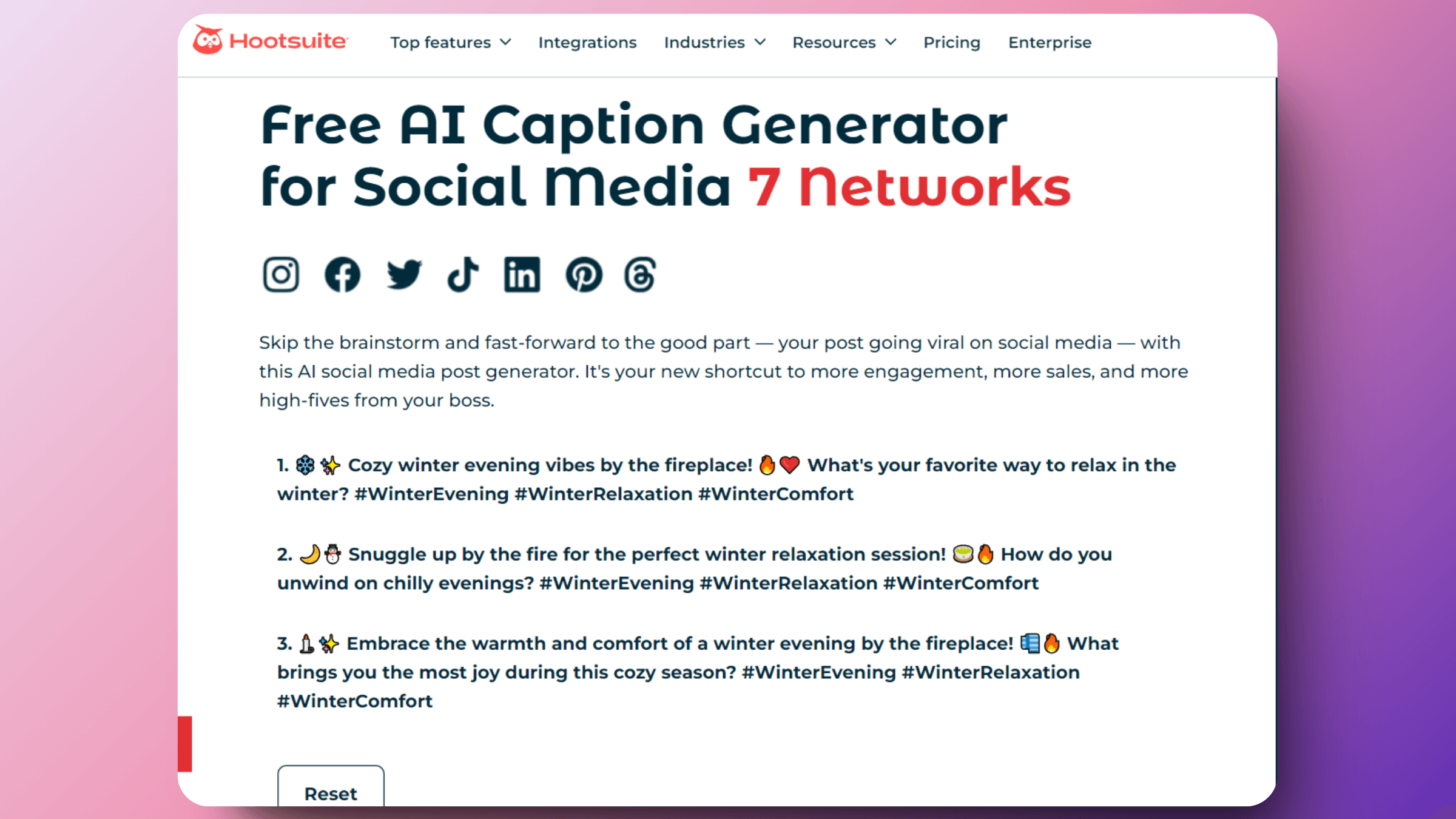Screen dimensions: 1456x819
Task: Expand the Resources dropdown
Action: tap(844, 42)
